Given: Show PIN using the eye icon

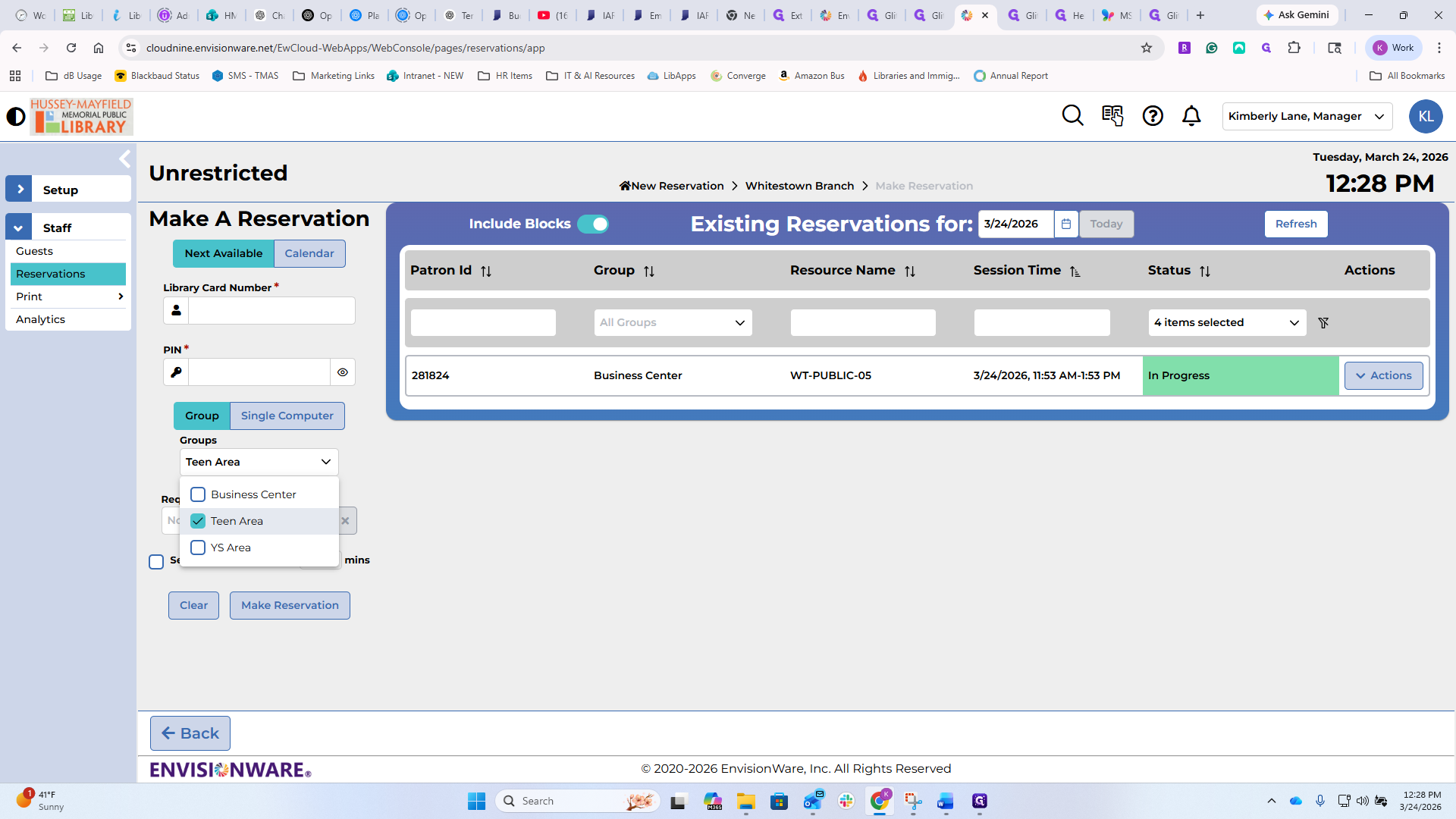Looking at the screenshot, I should coord(343,372).
